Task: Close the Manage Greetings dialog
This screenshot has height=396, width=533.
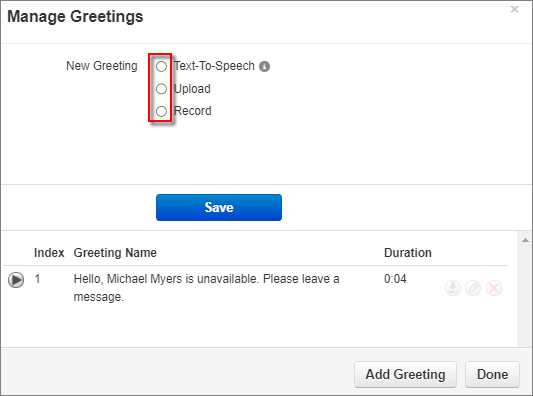Action: 515,9
